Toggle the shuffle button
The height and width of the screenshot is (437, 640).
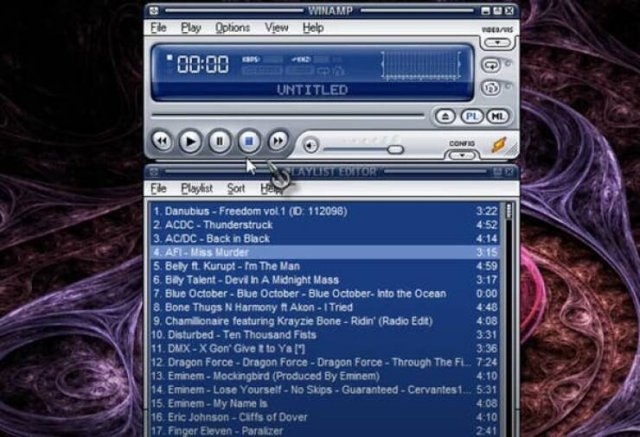pos(491,88)
